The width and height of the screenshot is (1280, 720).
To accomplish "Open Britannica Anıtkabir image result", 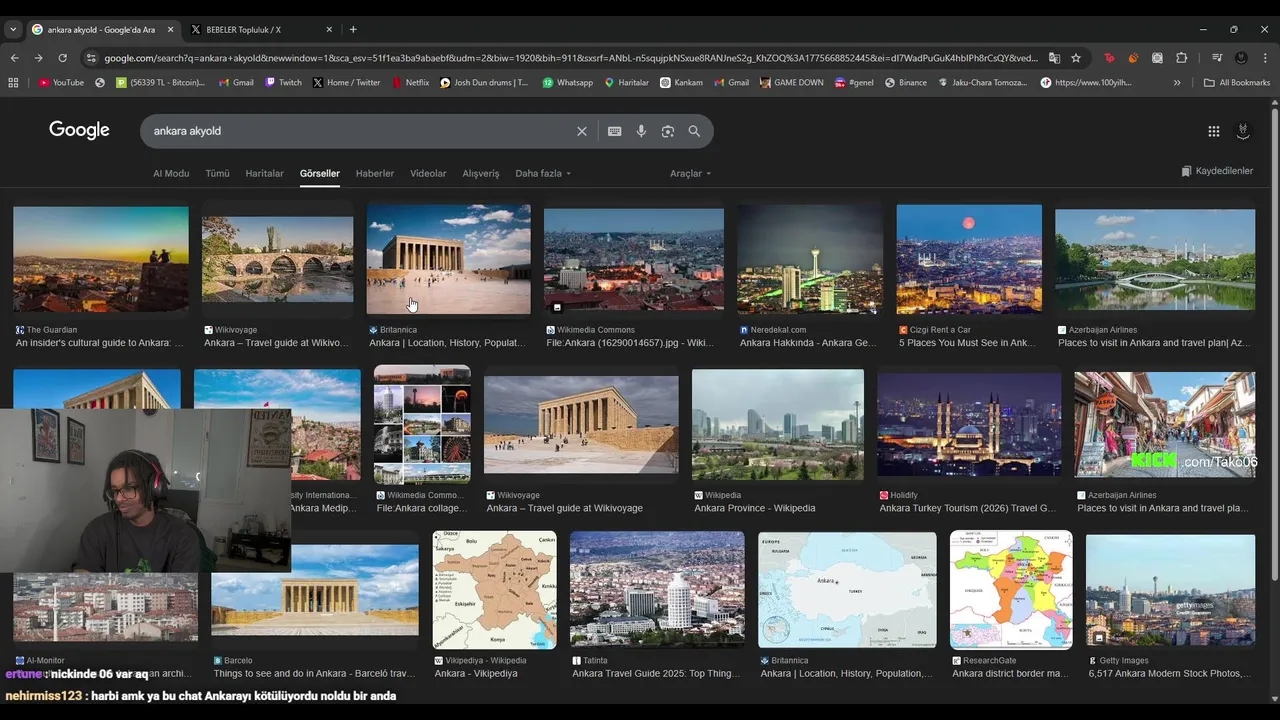I will 448,260.
